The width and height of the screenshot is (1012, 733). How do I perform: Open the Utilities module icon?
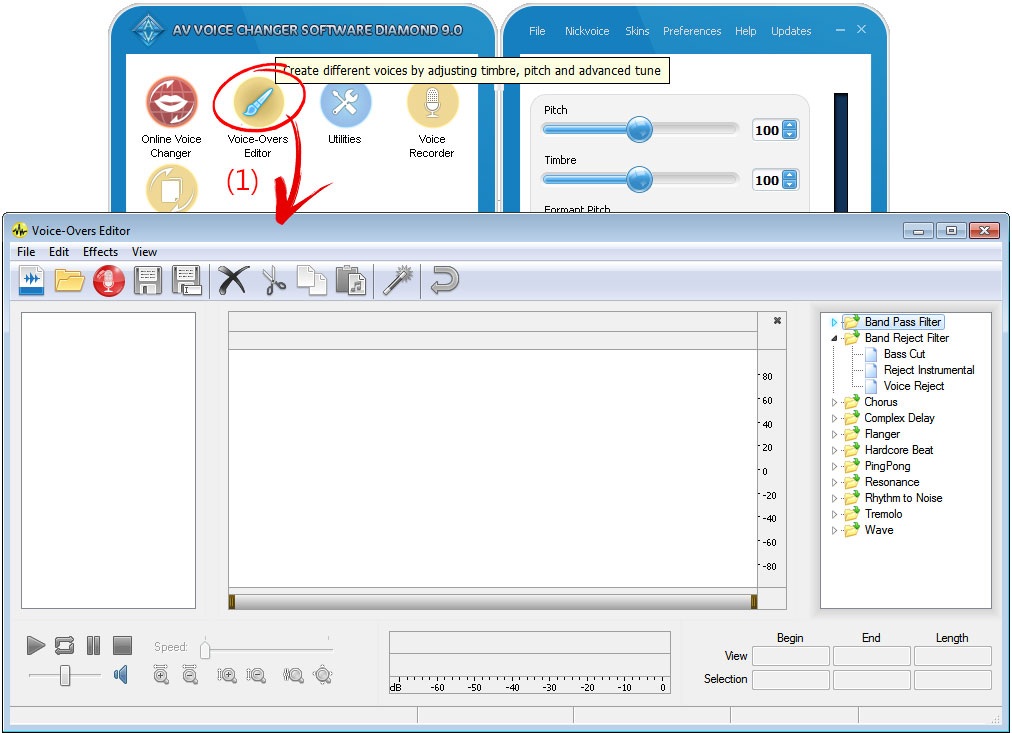coord(345,103)
